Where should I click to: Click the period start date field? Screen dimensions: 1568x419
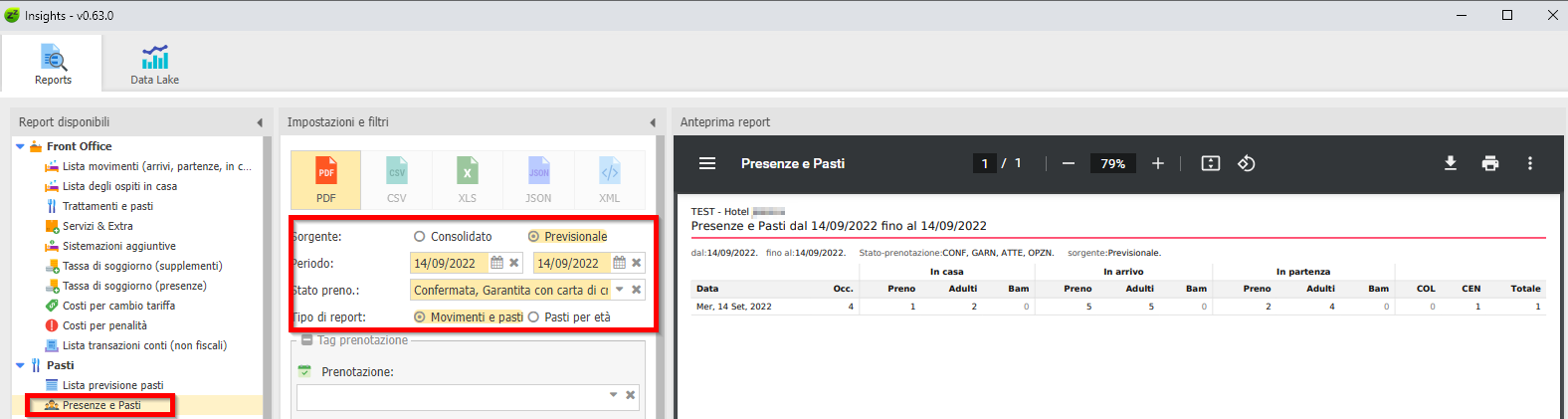pyautogui.click(x=449, y=264)
